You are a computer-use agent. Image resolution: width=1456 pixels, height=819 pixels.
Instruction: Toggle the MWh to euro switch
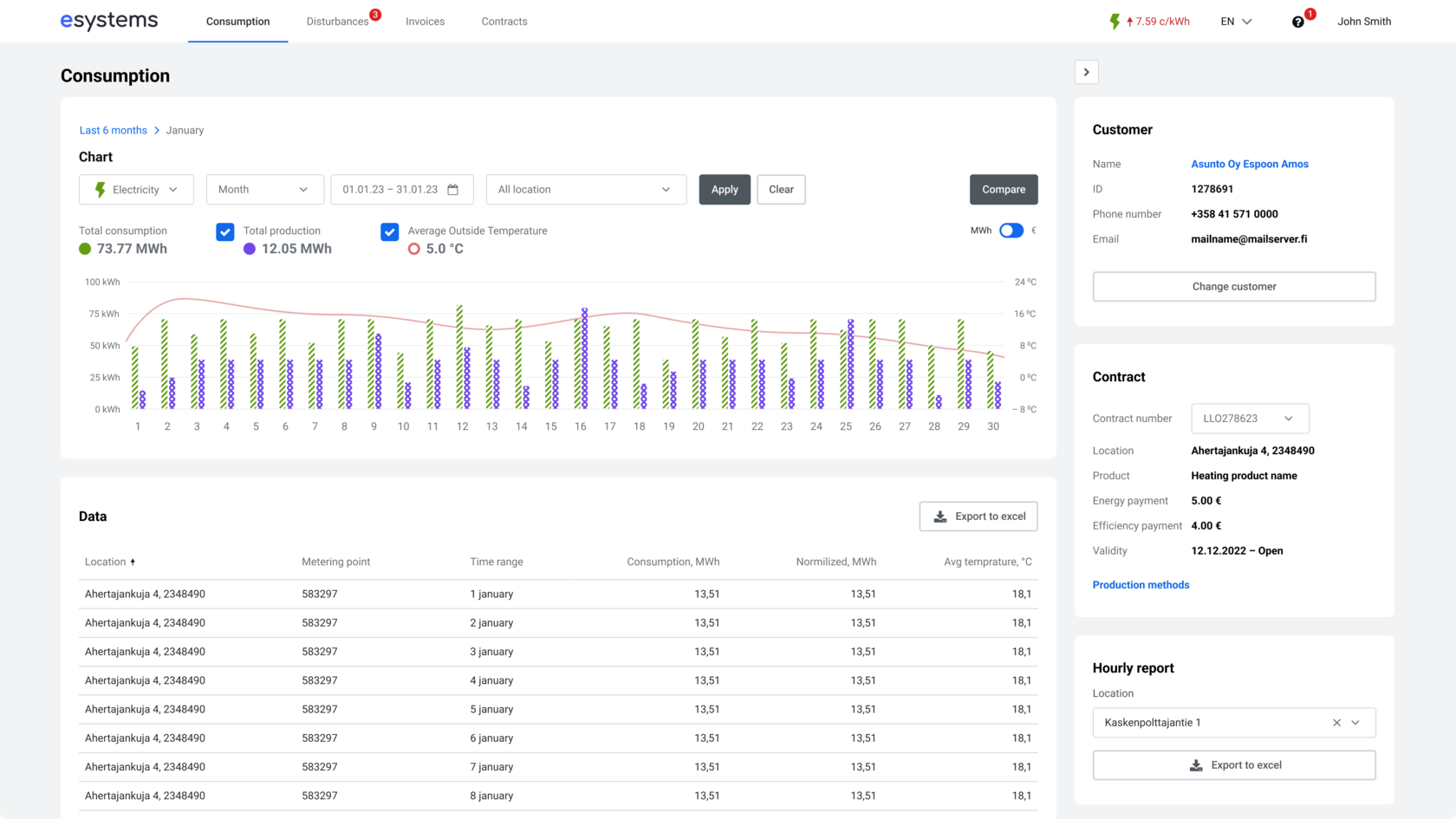(x=1011, y=231)
